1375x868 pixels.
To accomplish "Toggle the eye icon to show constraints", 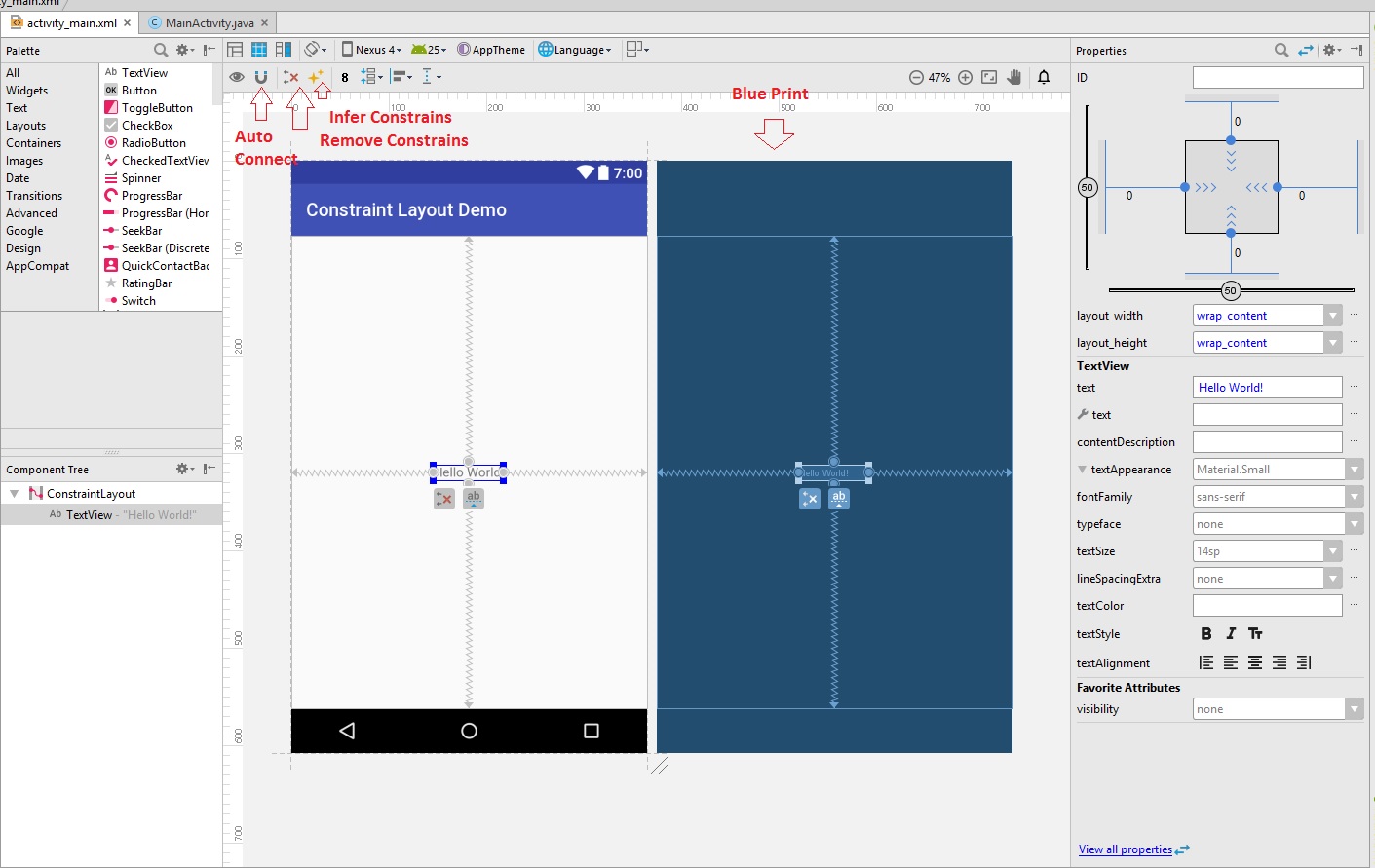I will coord(236,76).
